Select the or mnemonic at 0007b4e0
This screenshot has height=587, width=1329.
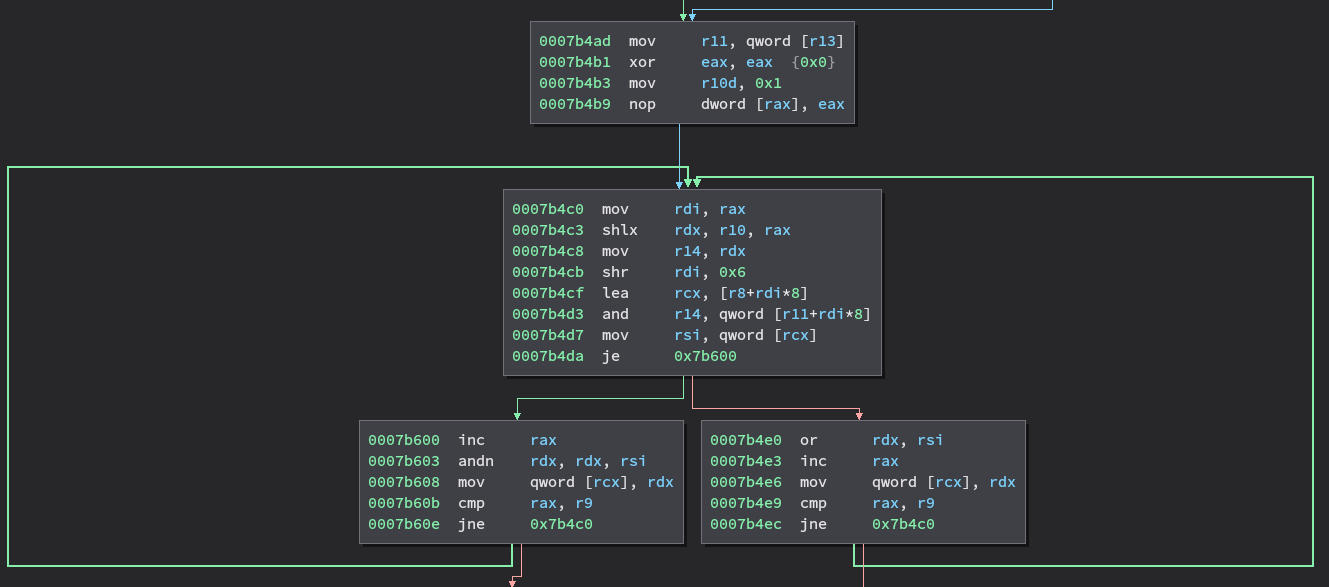tap(808, 440)
